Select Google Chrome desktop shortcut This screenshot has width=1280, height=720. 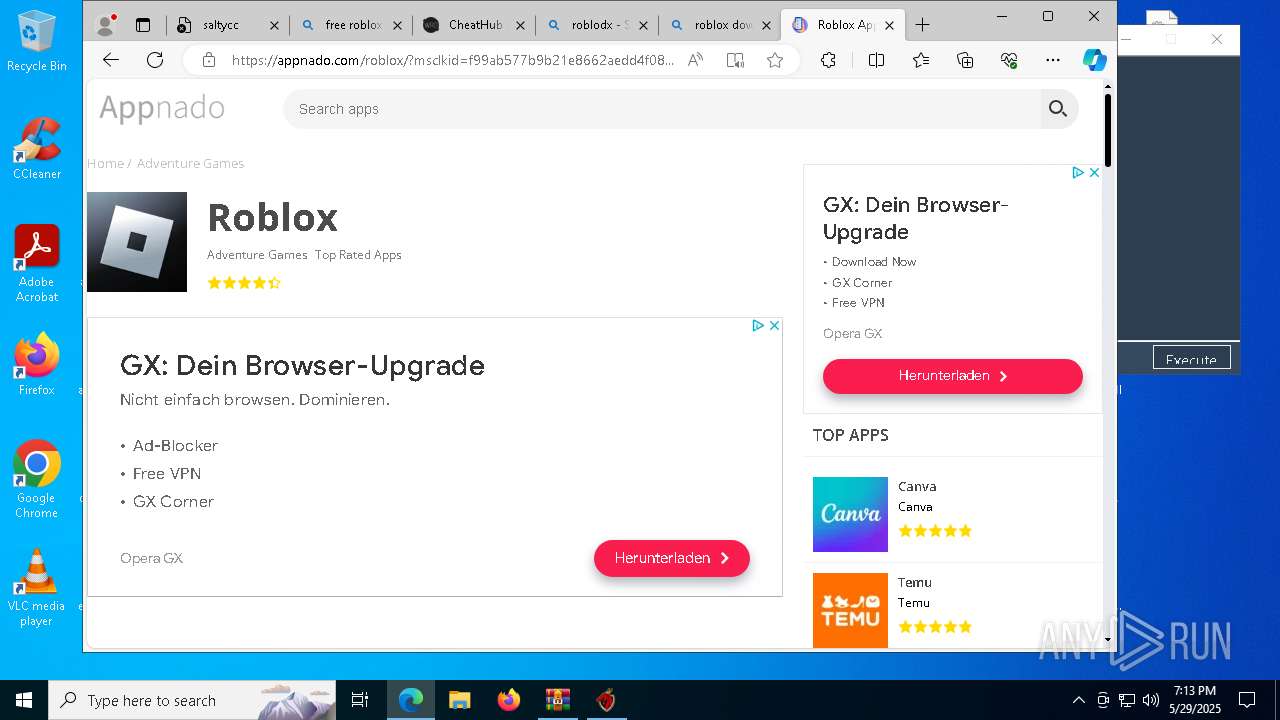[x=37, y=480]
